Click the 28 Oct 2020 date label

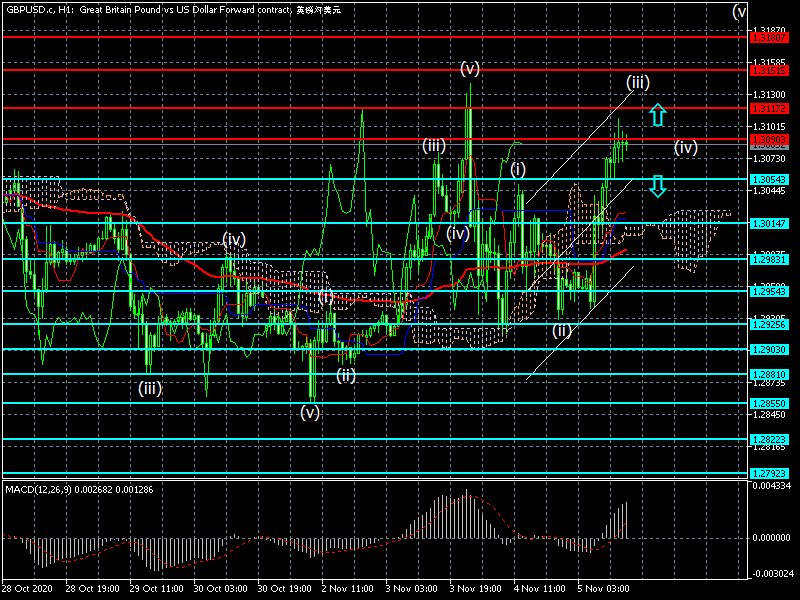tap(29, 590)
